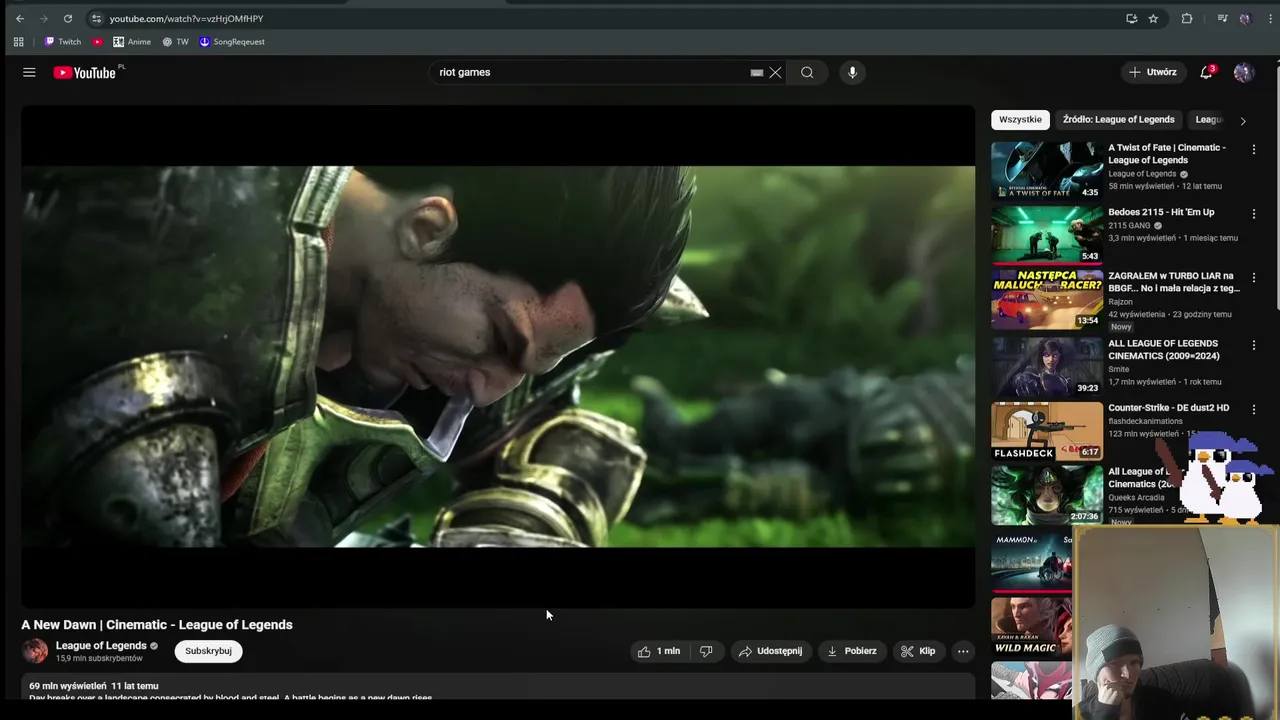This screenshot has width=1280, height=720.
Task: Bookmark this page with the star icon
Action: coord(1153,18)
